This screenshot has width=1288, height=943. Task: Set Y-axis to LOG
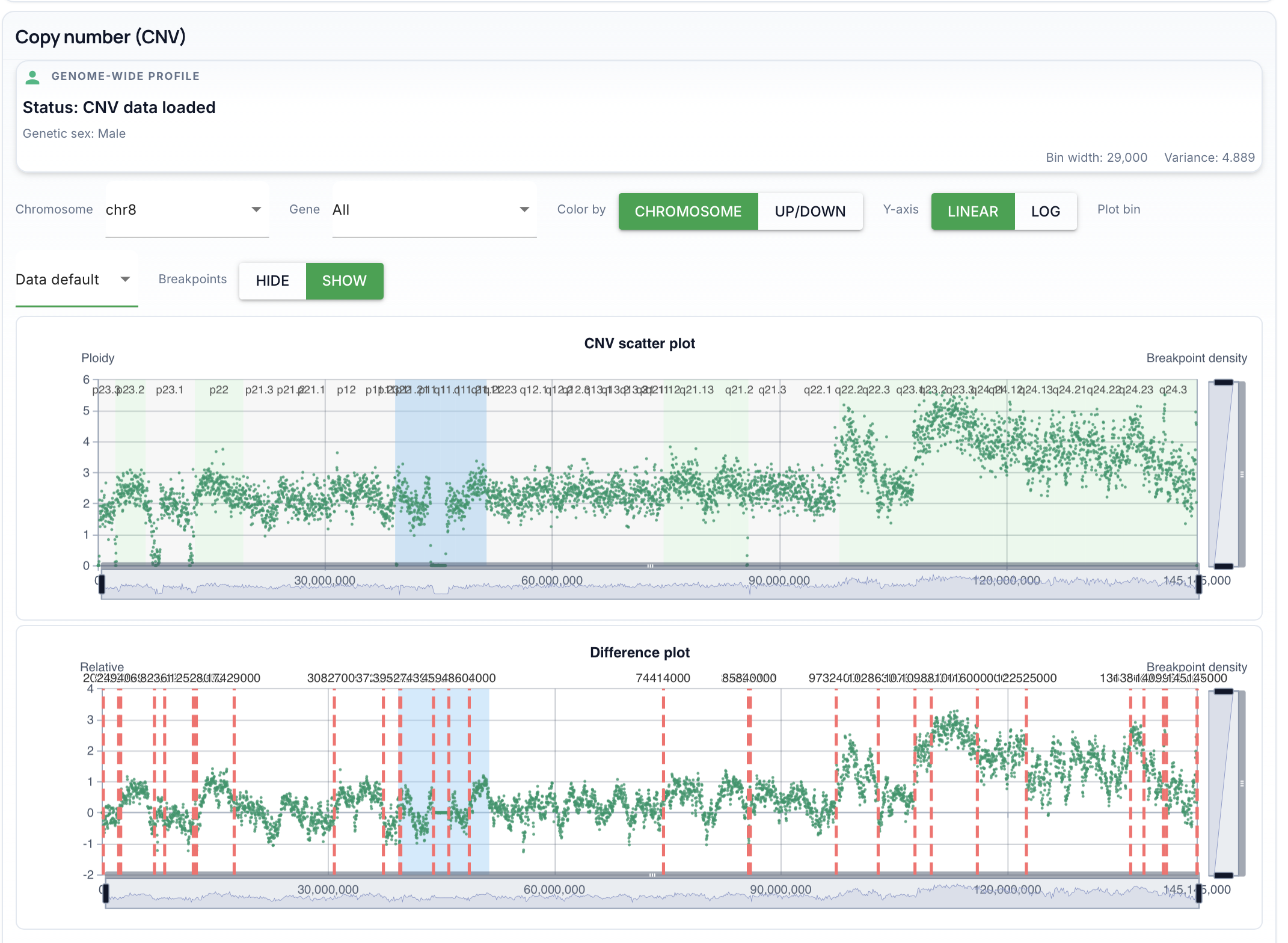(1045, 212)
